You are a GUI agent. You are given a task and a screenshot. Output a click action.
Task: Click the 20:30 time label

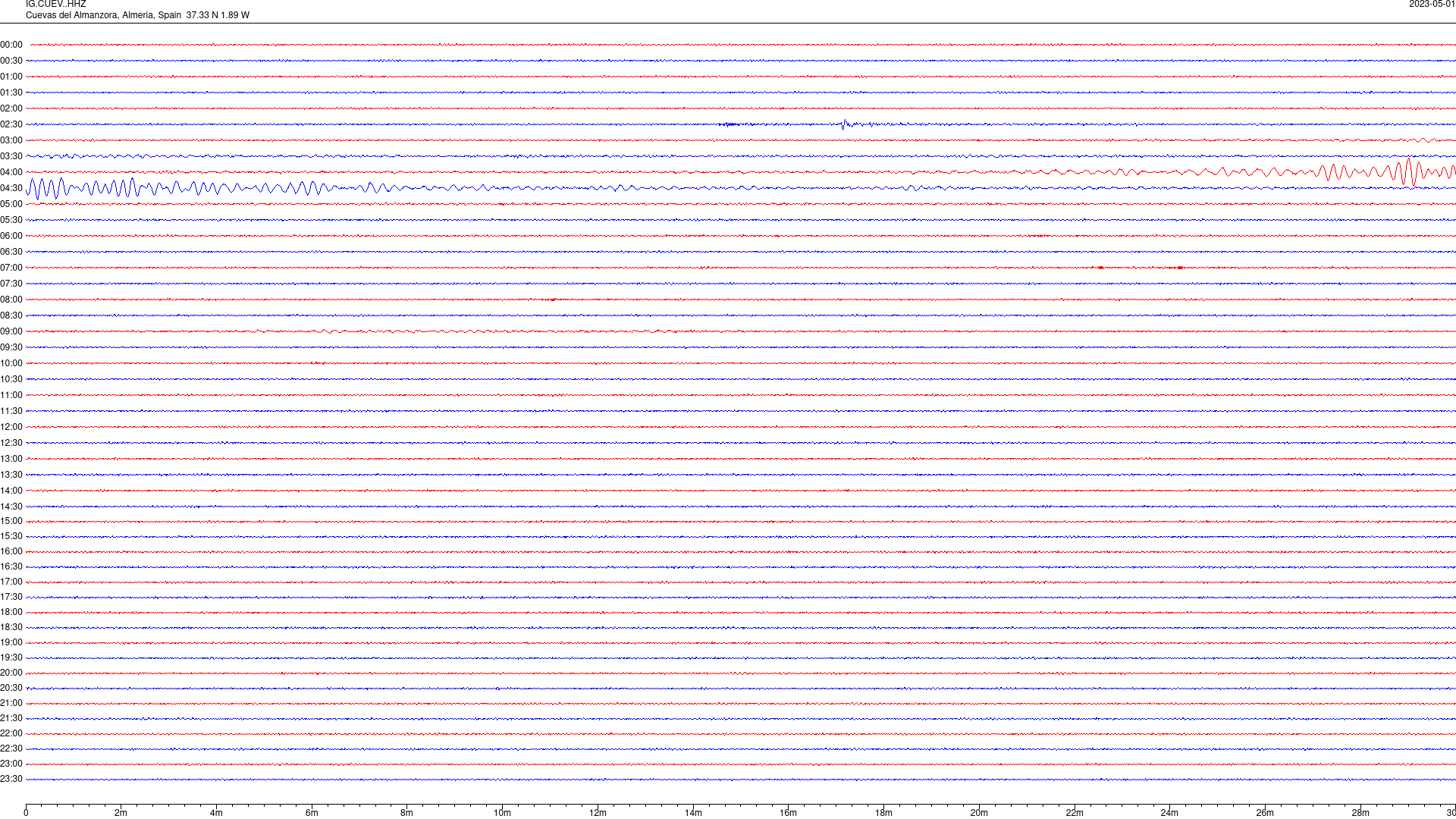pyautogui.click(x=11, y=688)
